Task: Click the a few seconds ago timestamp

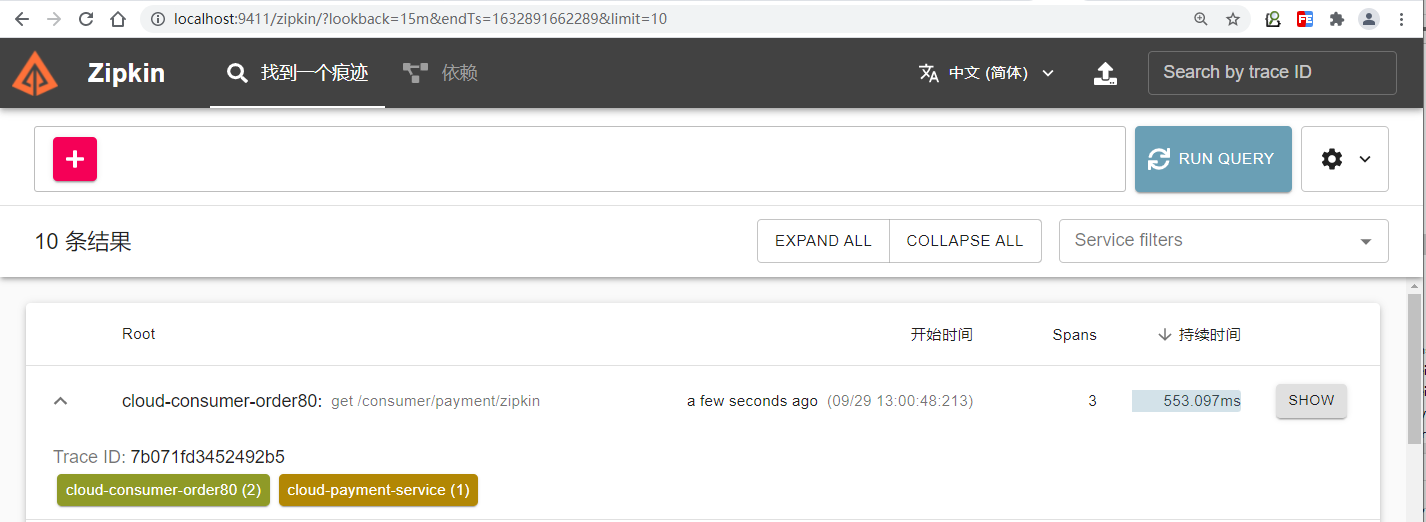Action: pyautogui.click(x=752, y=401)
